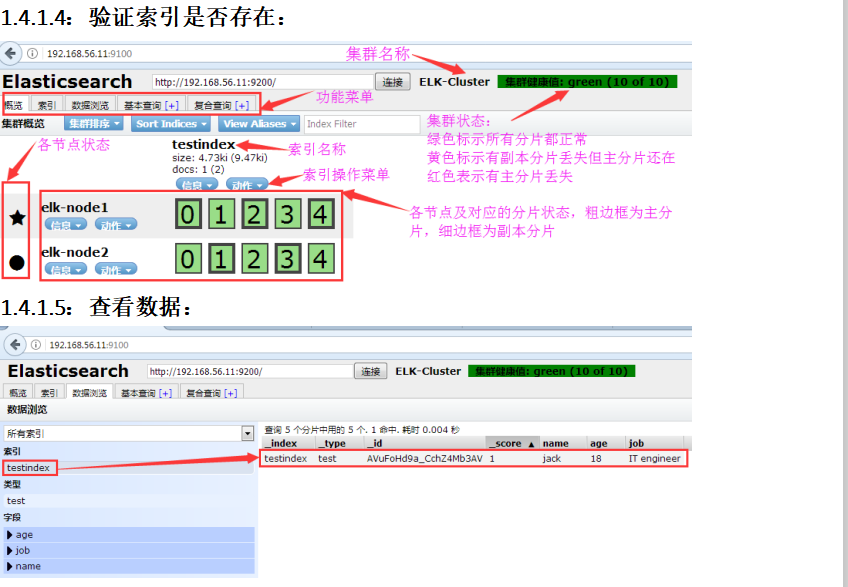Click the cell 'IT engineer'

(x=654, y=458)
